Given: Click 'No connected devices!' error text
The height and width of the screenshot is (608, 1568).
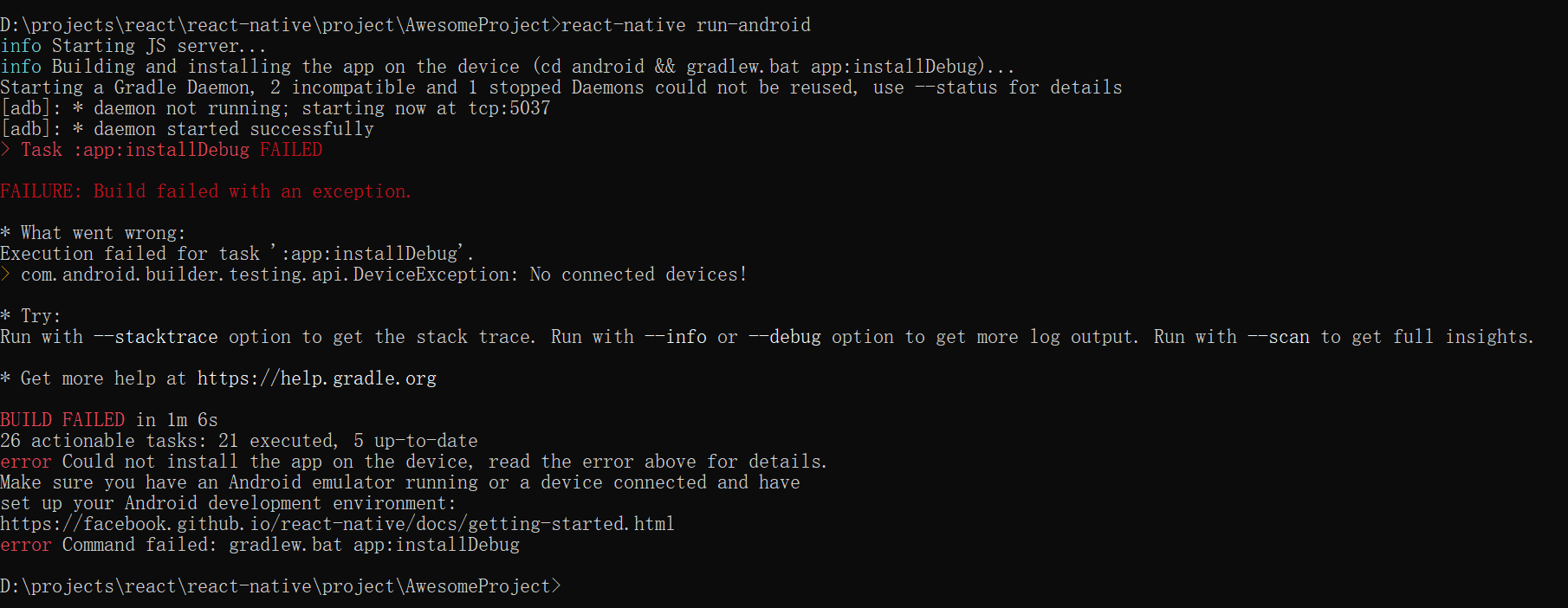Looking at the screenshot, I should [x=638, y=275].
